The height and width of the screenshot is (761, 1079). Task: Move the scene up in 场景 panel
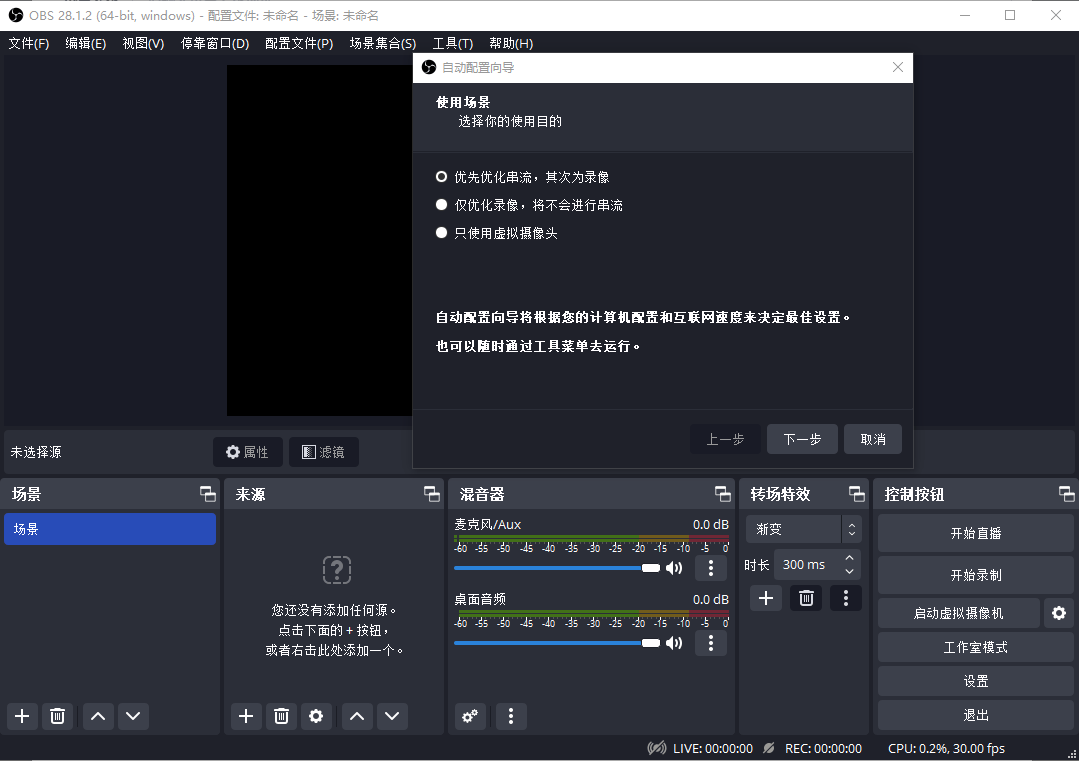click(x=98, y=716)
